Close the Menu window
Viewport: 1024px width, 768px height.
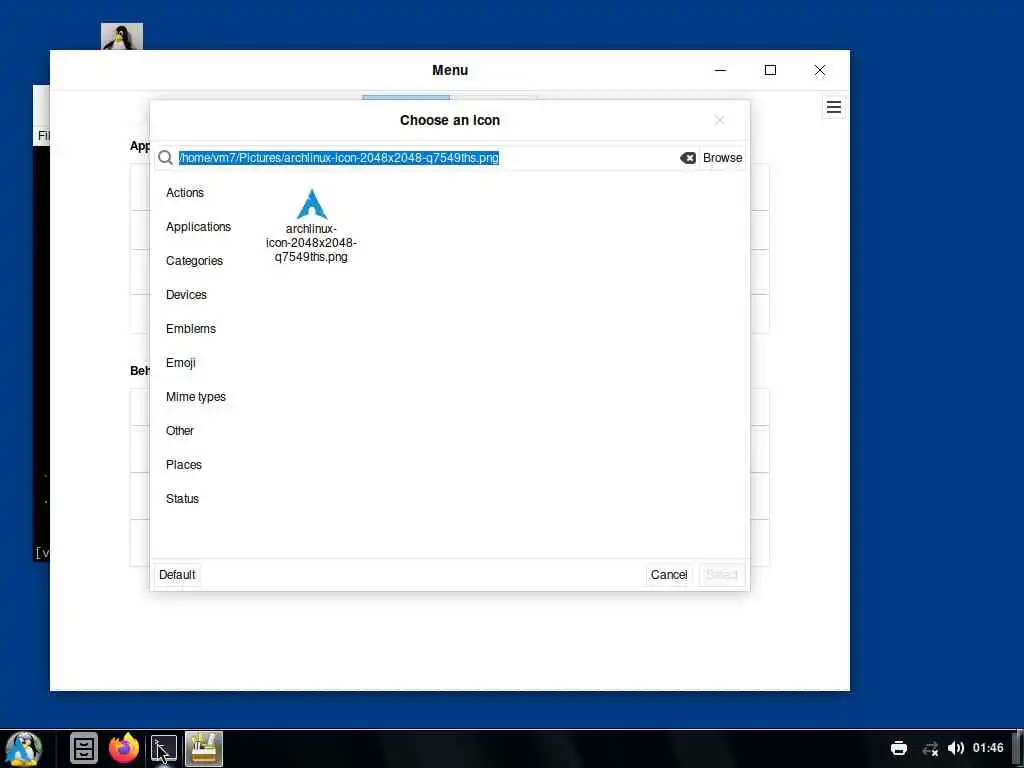(x=820, y=70)
